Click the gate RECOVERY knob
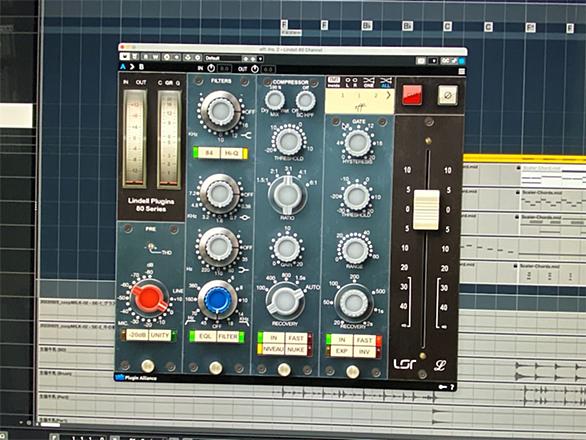586x440 pixels. (354, 303)
